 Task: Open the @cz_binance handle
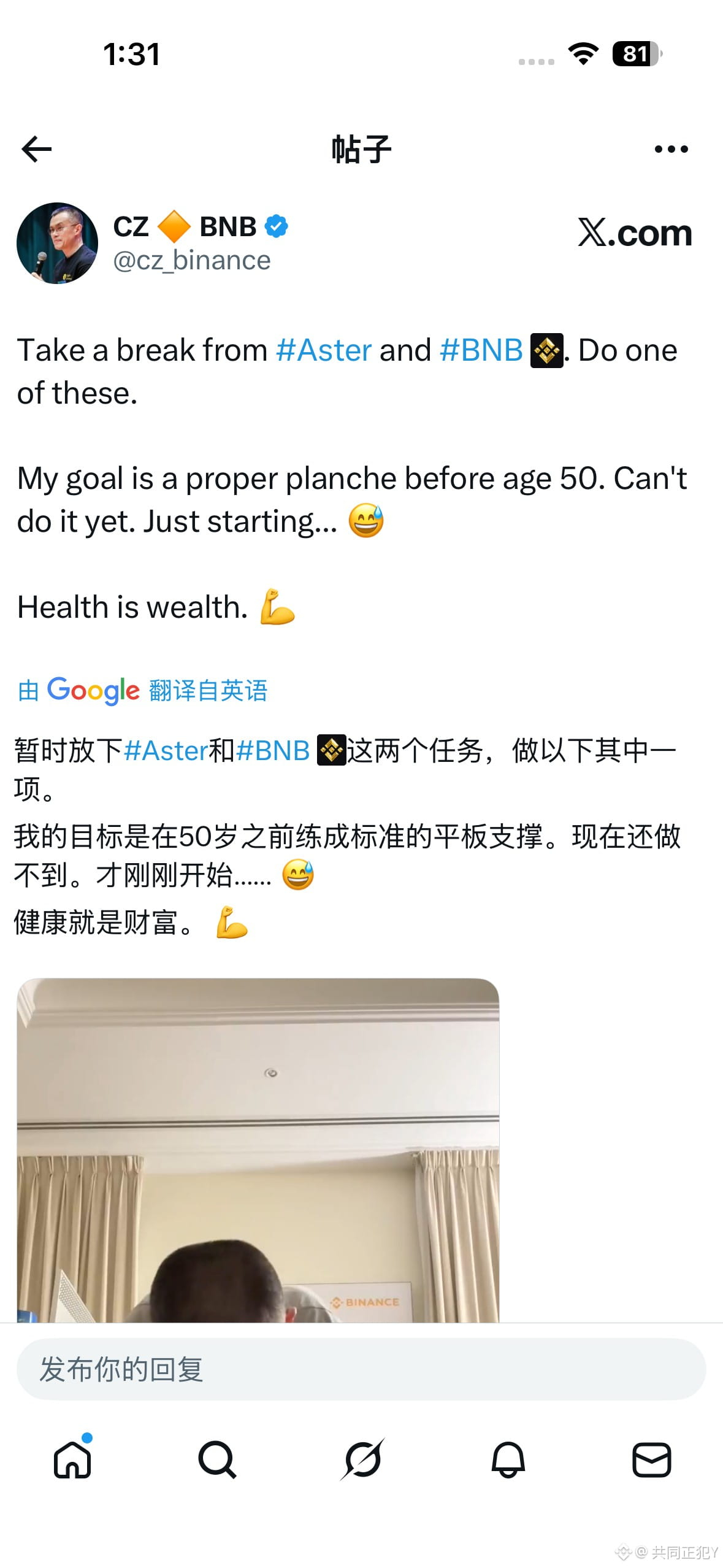(192, 261)
